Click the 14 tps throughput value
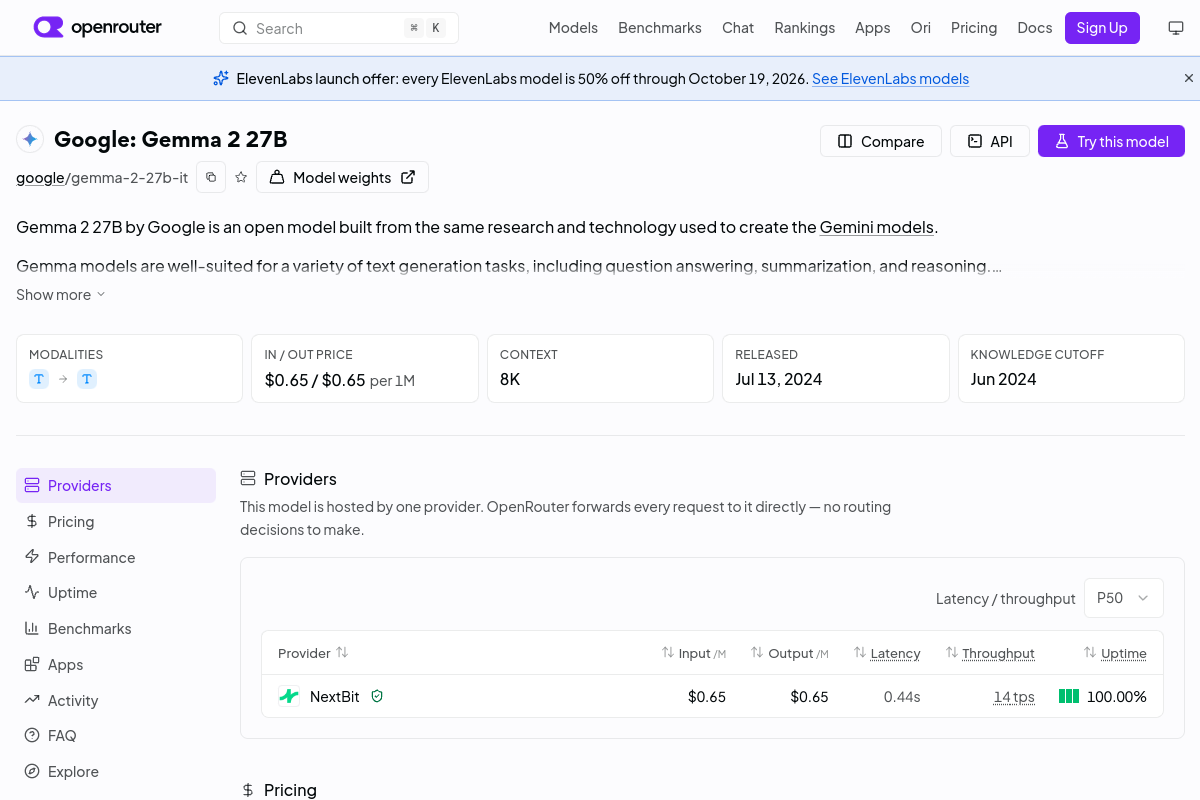Viewport: 1200px width, 800px height. tap(1014, 697)
